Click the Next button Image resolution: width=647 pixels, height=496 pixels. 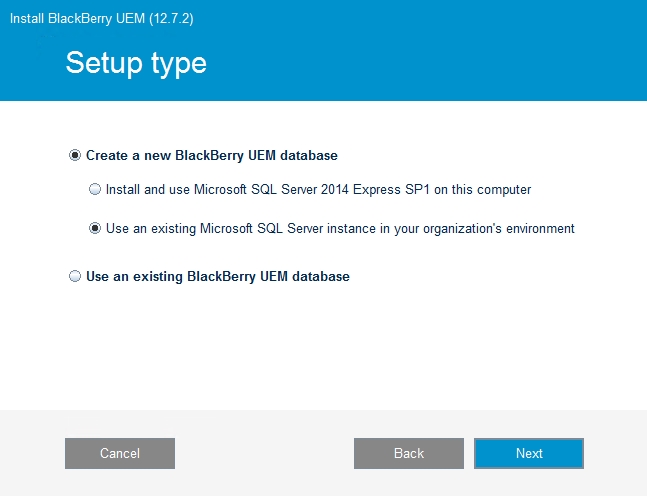[528, 453]
